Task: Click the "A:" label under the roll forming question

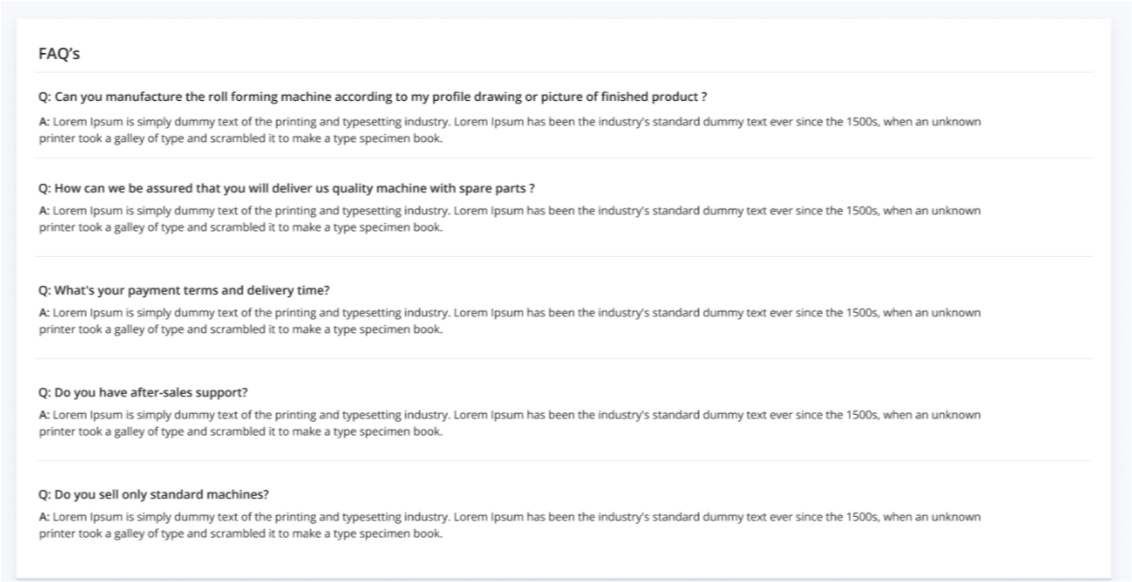Action: 44,122
